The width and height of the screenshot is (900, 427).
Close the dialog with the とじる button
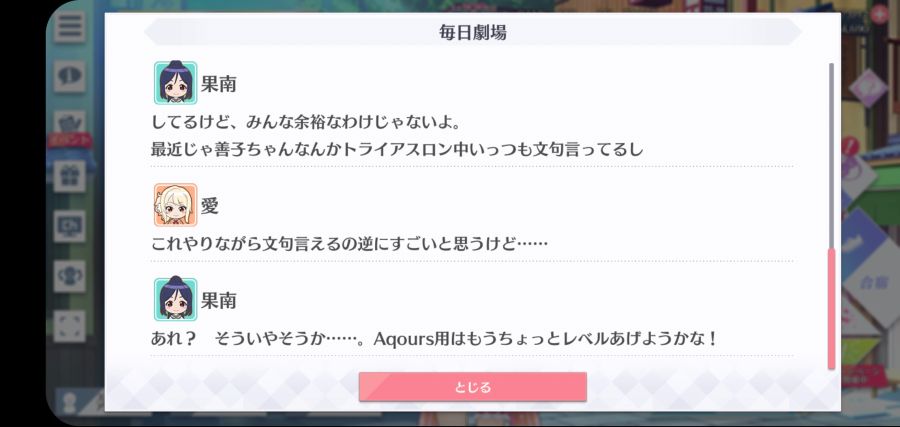tap(472, 387)
